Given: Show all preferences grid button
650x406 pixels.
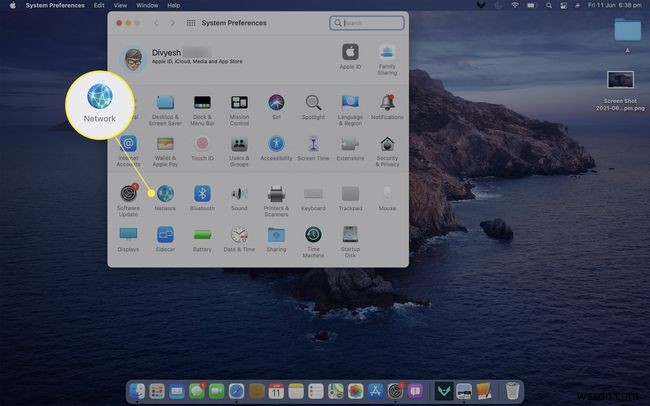Looking at the screenshot, I should tap(190, 22).
